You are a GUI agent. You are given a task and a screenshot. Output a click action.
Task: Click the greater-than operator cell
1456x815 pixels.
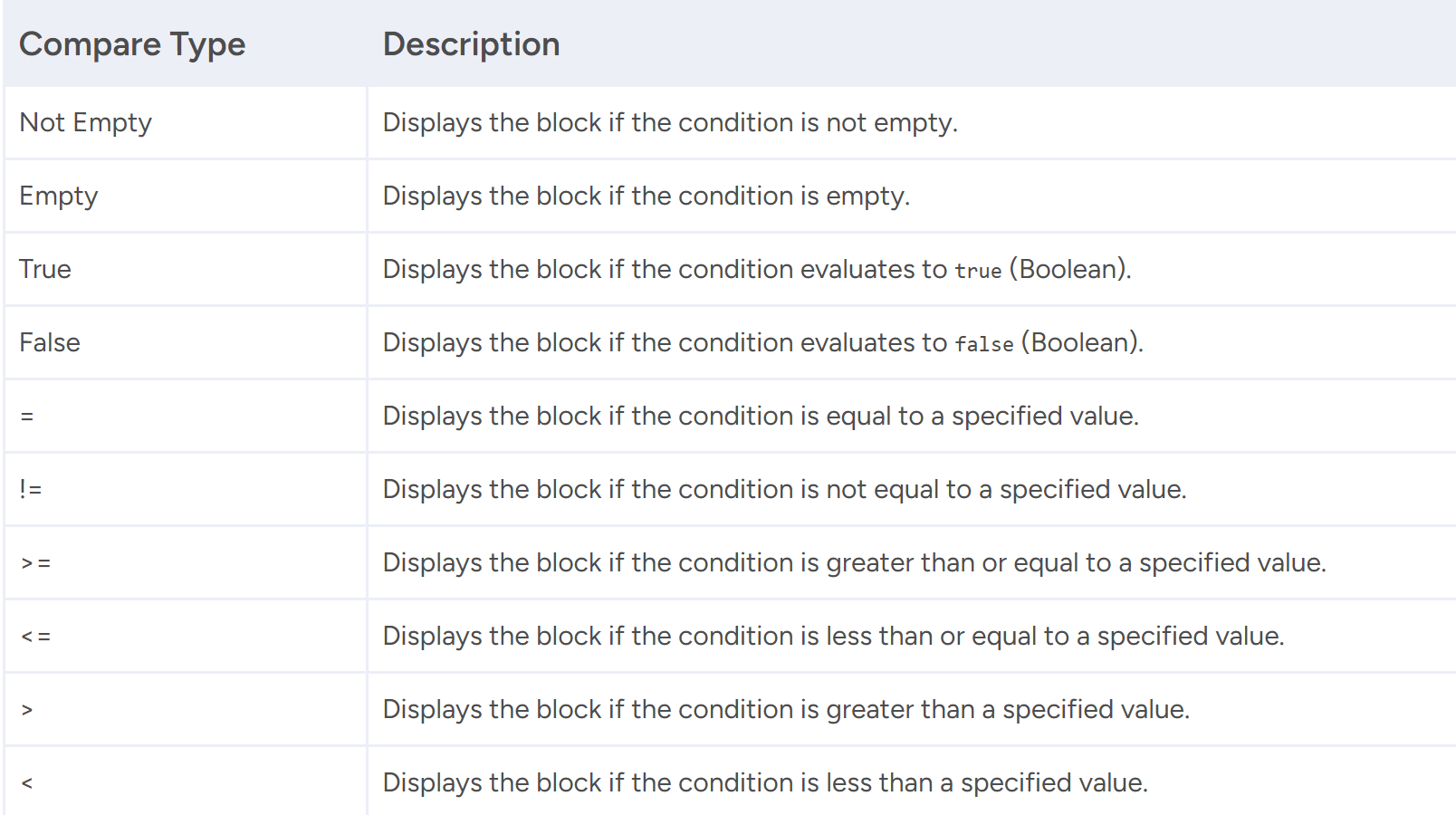(x=27, y=710)
